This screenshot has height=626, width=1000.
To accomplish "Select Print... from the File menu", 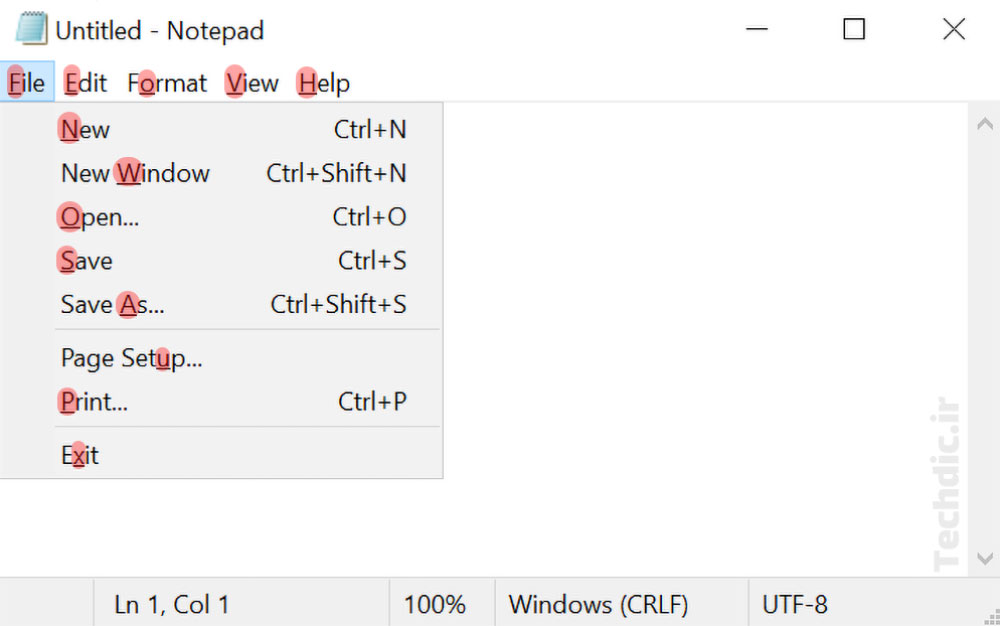I will [94, 402].
